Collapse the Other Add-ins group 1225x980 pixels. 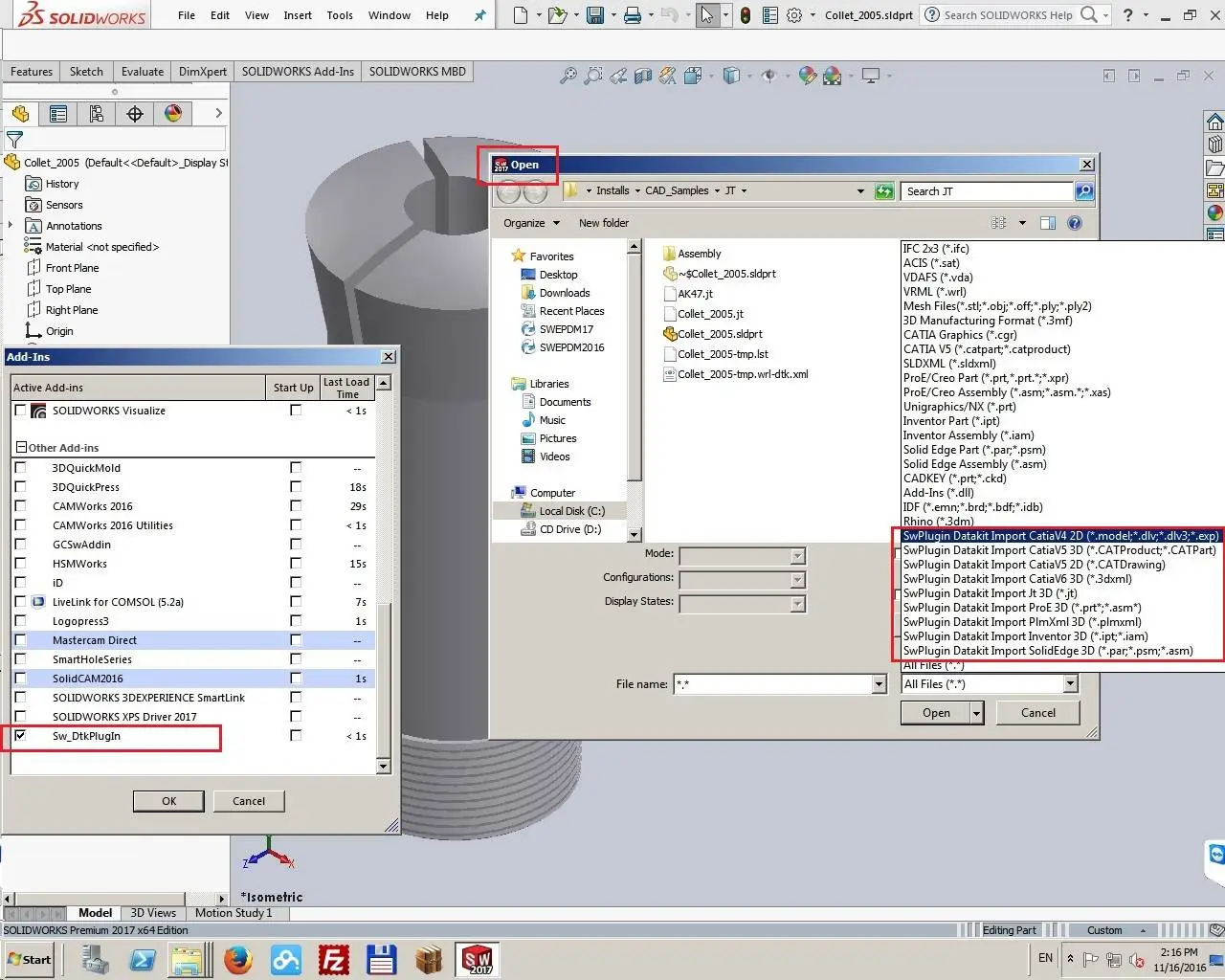click(20, 448)
